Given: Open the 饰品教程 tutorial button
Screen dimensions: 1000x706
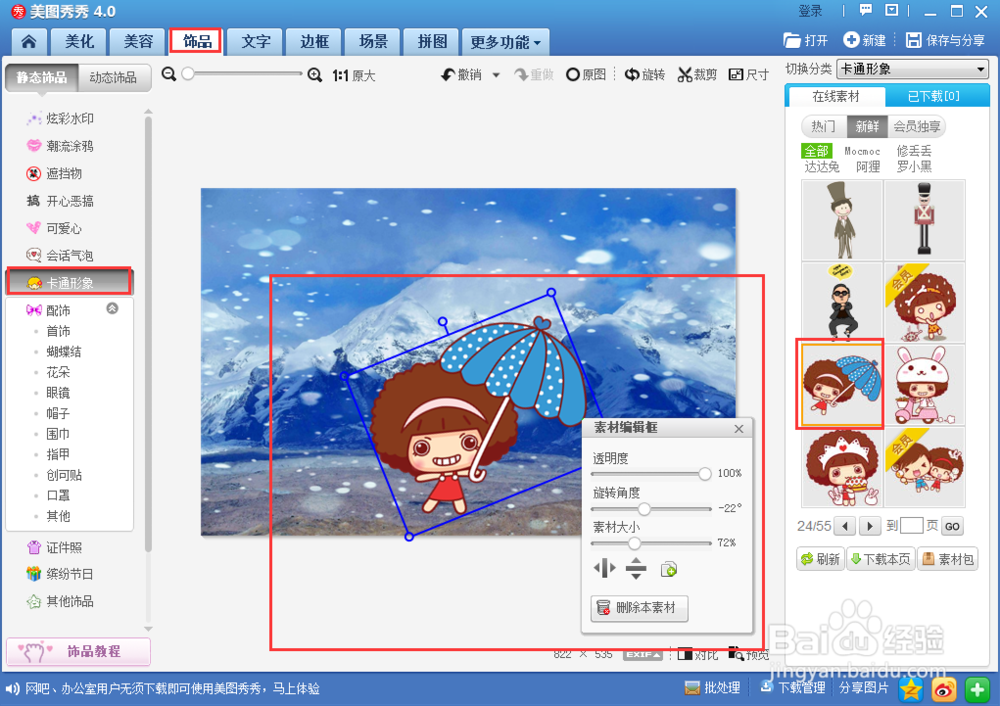Looking at the screenshot, I should click(x=78, y=651).
